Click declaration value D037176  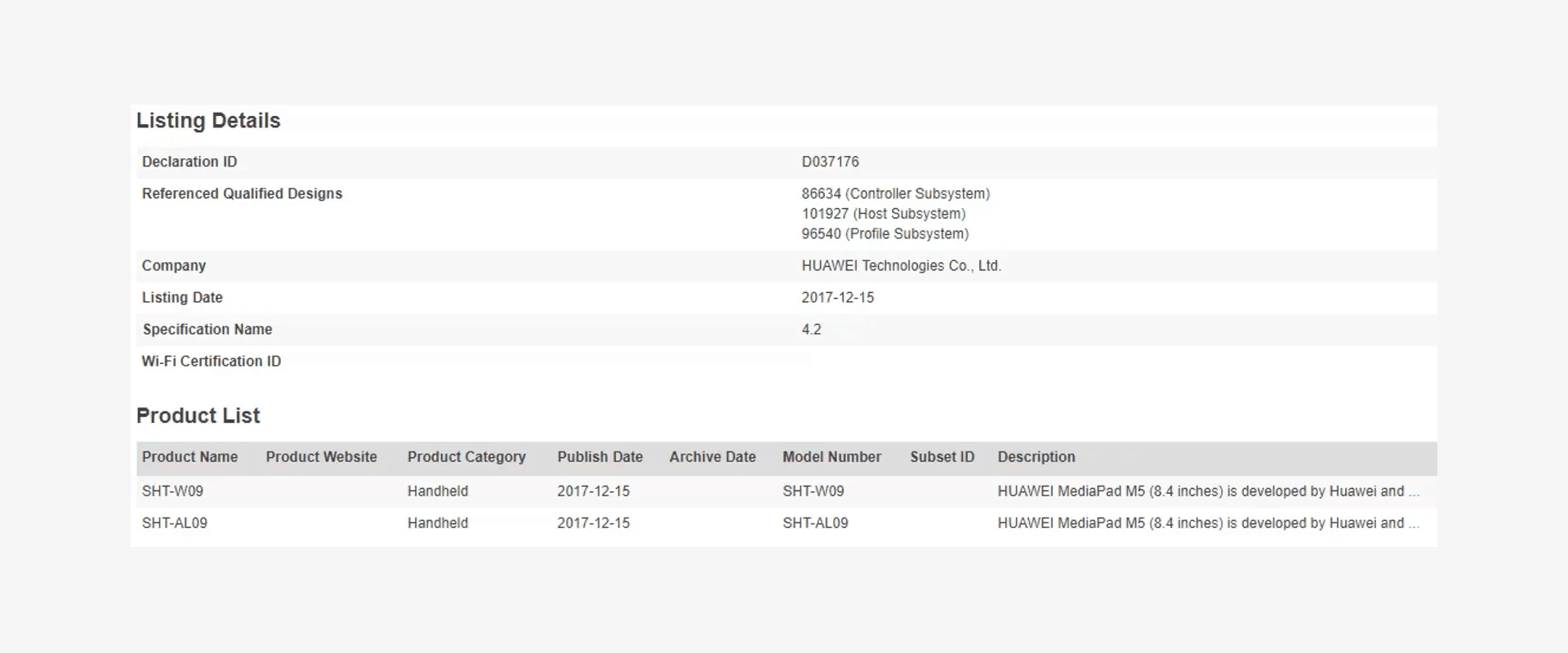[x=830, y=162]
